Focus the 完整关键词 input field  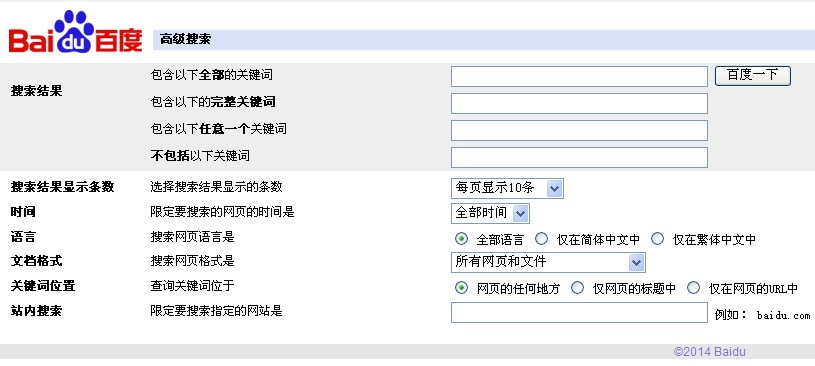pos(579,103)
